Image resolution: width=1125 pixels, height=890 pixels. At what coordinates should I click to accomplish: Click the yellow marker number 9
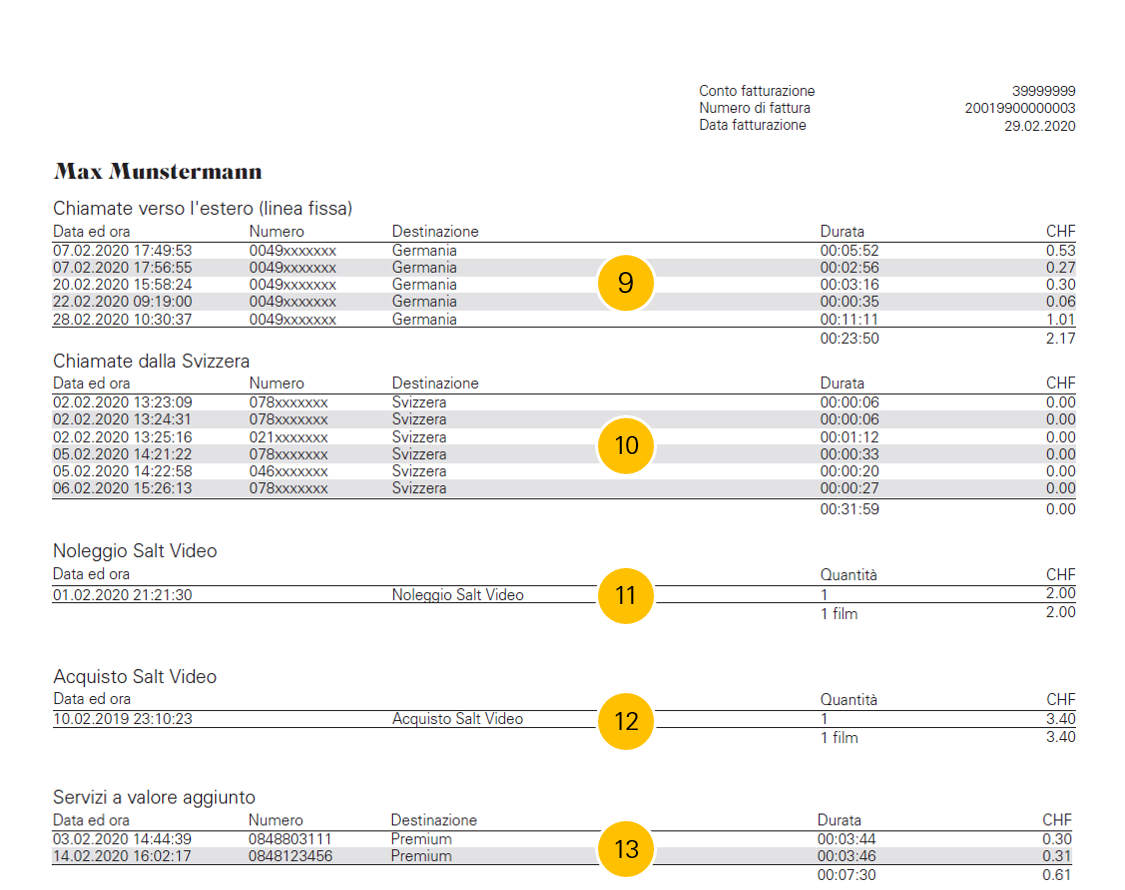point(625,284)
